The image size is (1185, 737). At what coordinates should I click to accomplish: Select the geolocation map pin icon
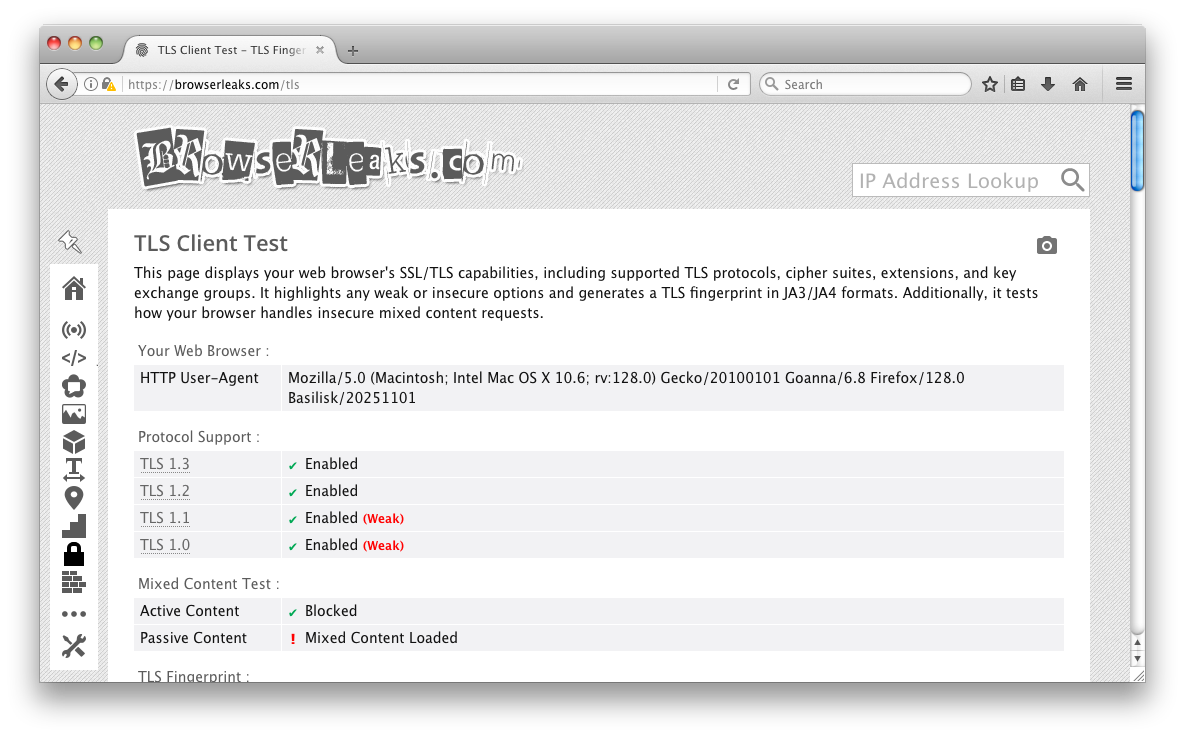coord(74,497)
